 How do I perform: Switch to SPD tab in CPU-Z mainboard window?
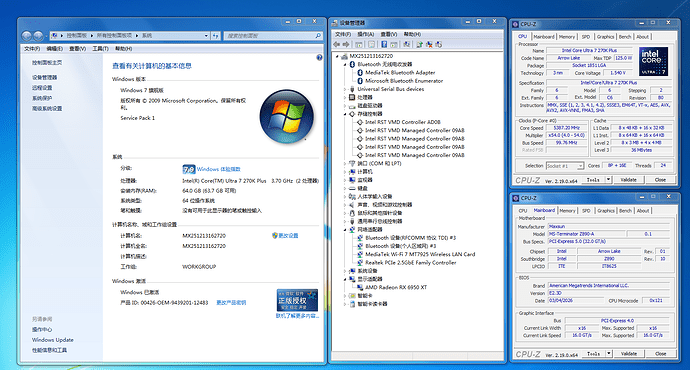(x=586, y=211)
